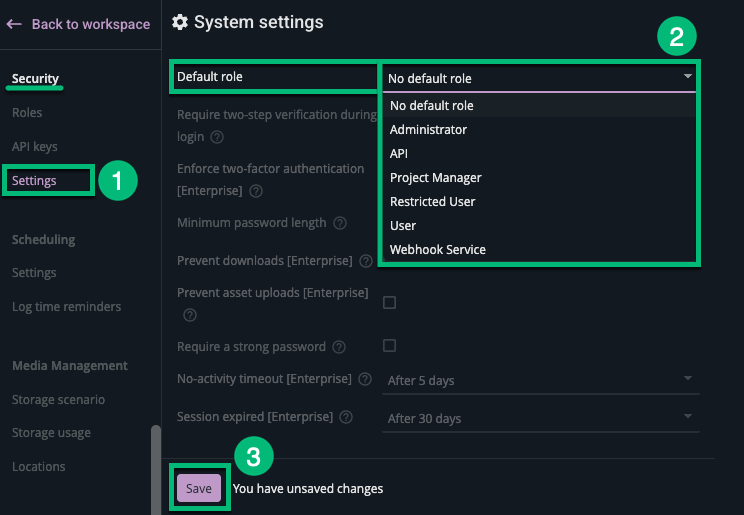
Task: Click the Default role label
Action: pyautogui.click(x=210, y=76)
